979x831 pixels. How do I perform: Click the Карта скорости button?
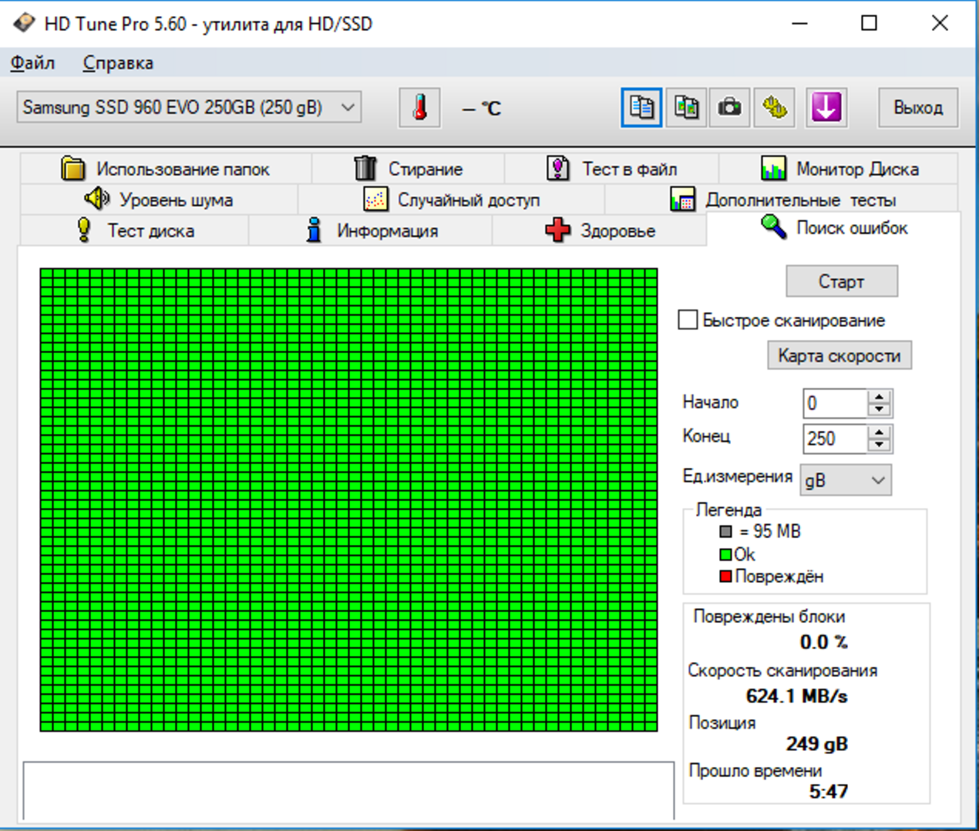point(839,355)
